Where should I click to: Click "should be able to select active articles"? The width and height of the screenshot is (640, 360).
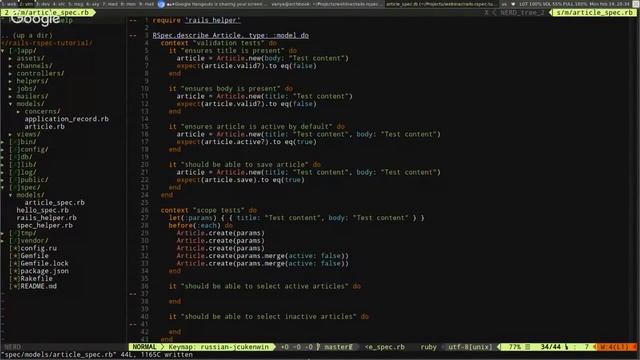(x=264, y=286)
